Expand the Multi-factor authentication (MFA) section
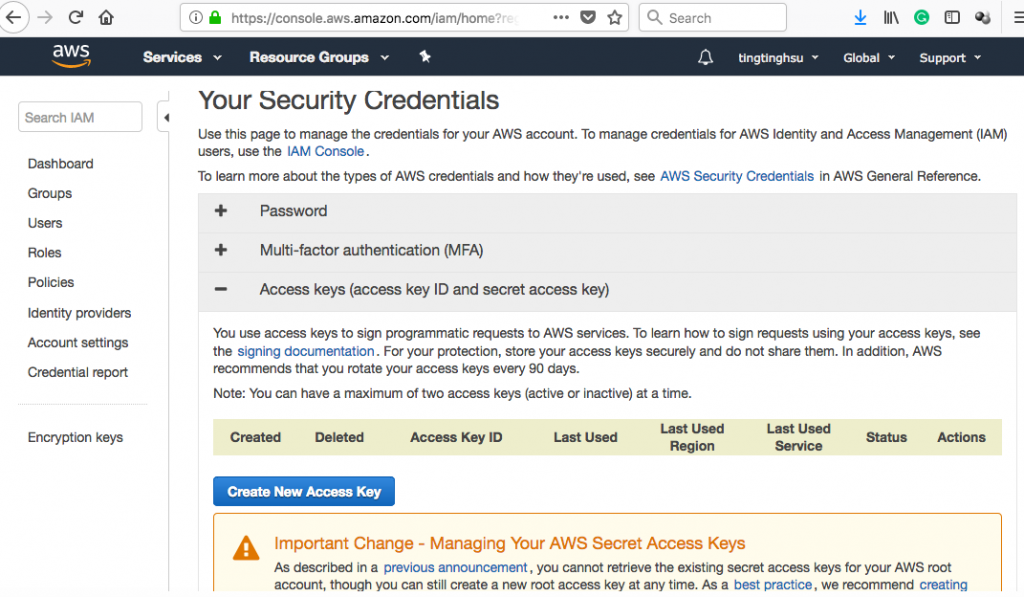The height and width of the screenshot is (597, 1024). point(221,250)
